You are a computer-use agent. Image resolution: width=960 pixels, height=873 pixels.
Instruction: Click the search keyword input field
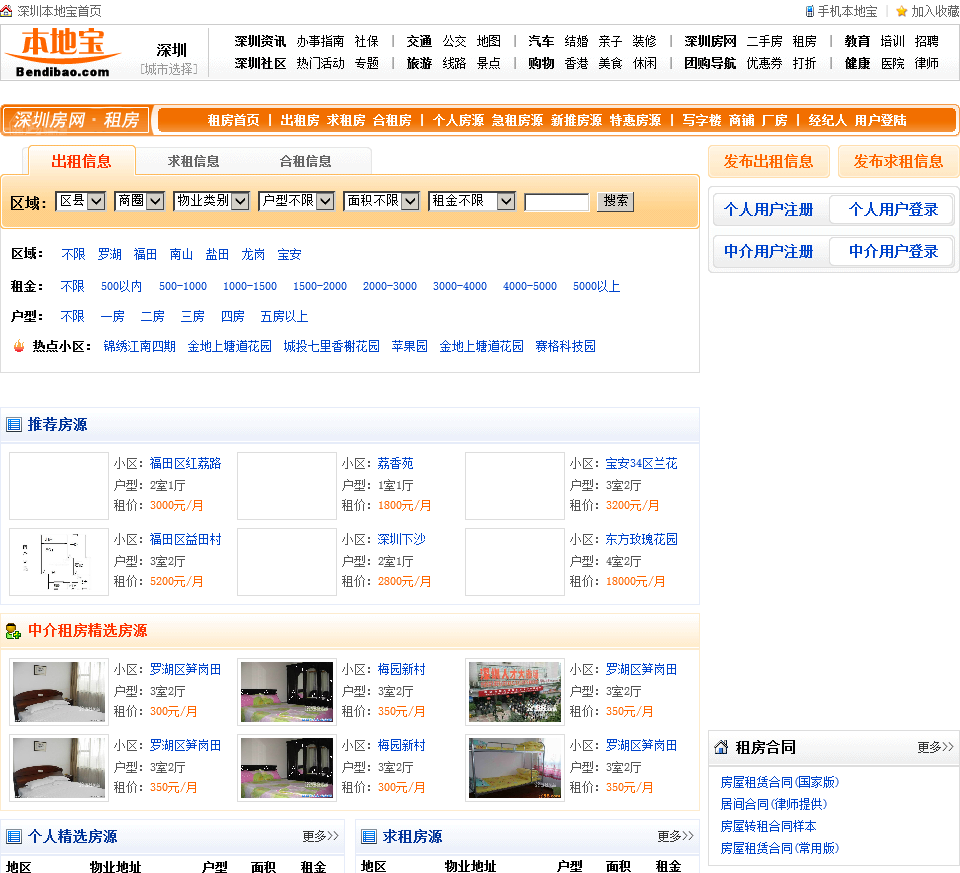coord(557,201)
